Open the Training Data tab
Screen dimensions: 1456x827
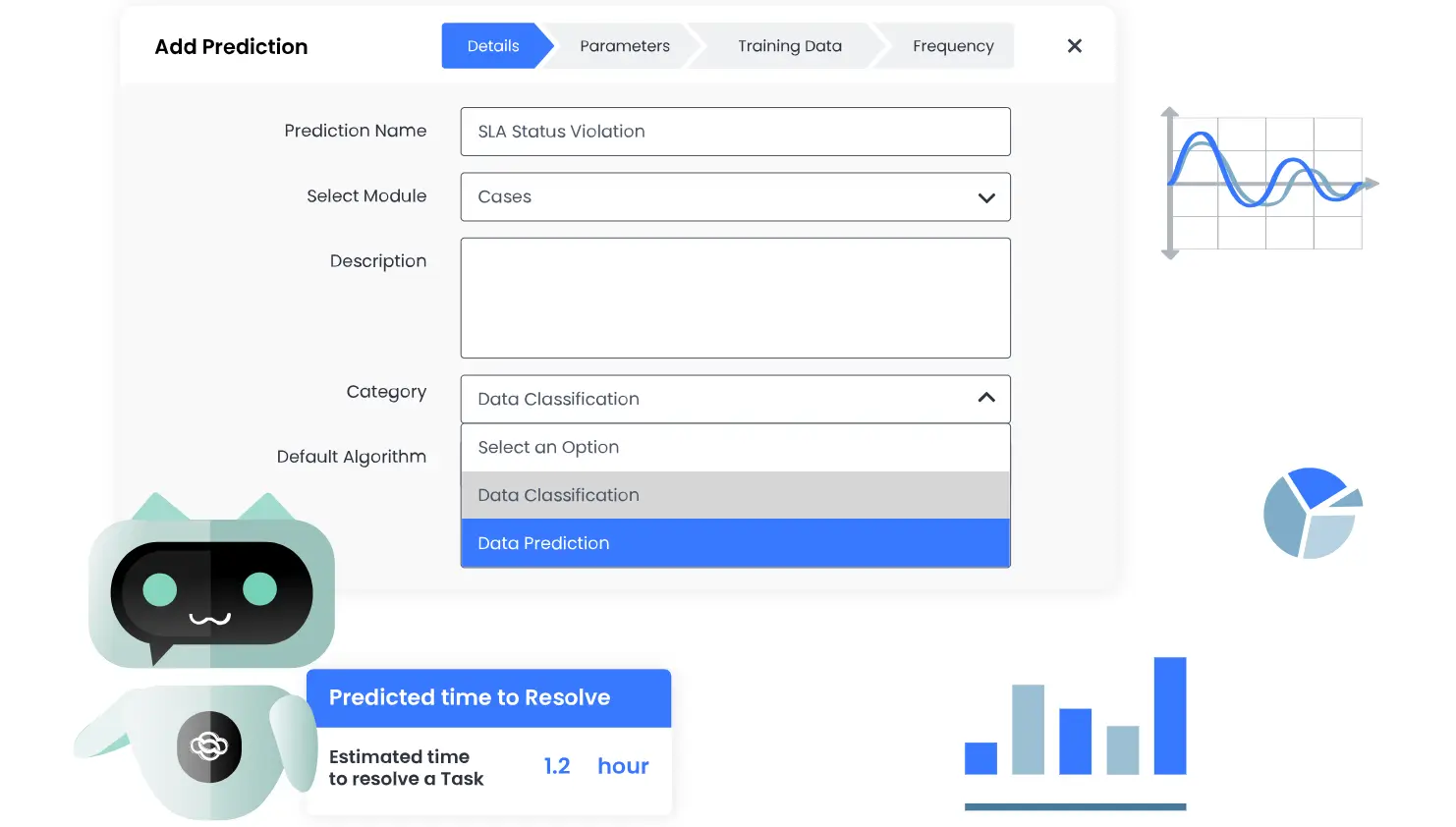(789, 45)
